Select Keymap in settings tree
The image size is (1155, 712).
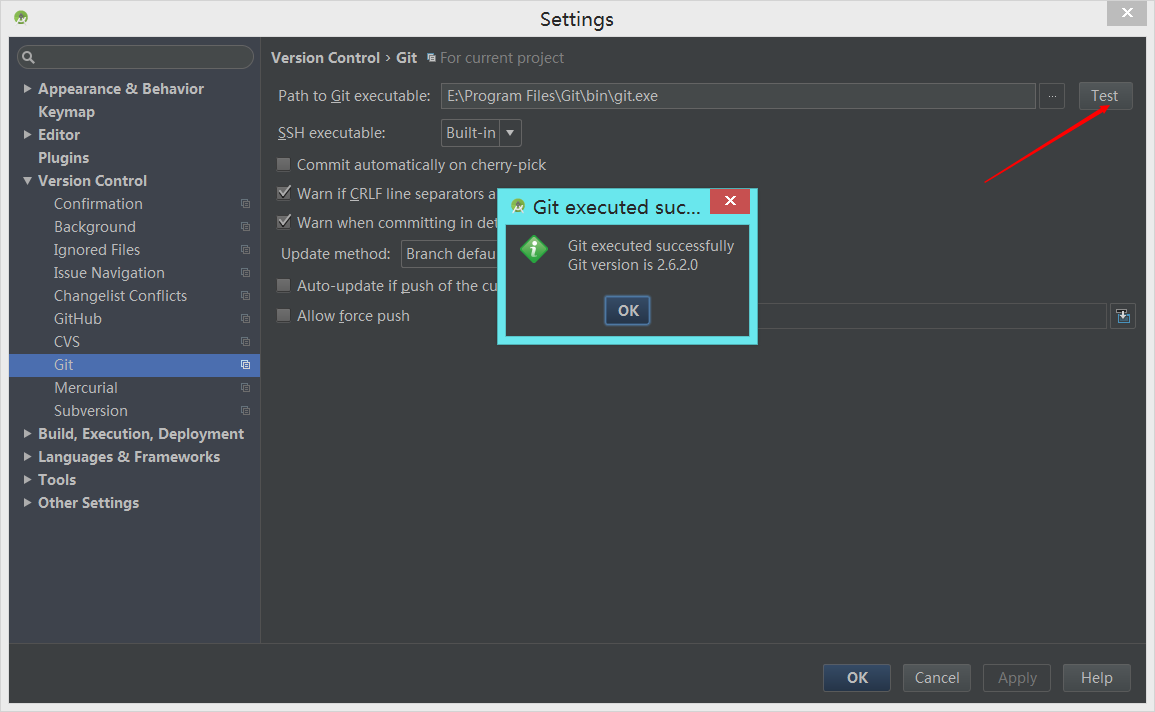(x=66, y=112)
